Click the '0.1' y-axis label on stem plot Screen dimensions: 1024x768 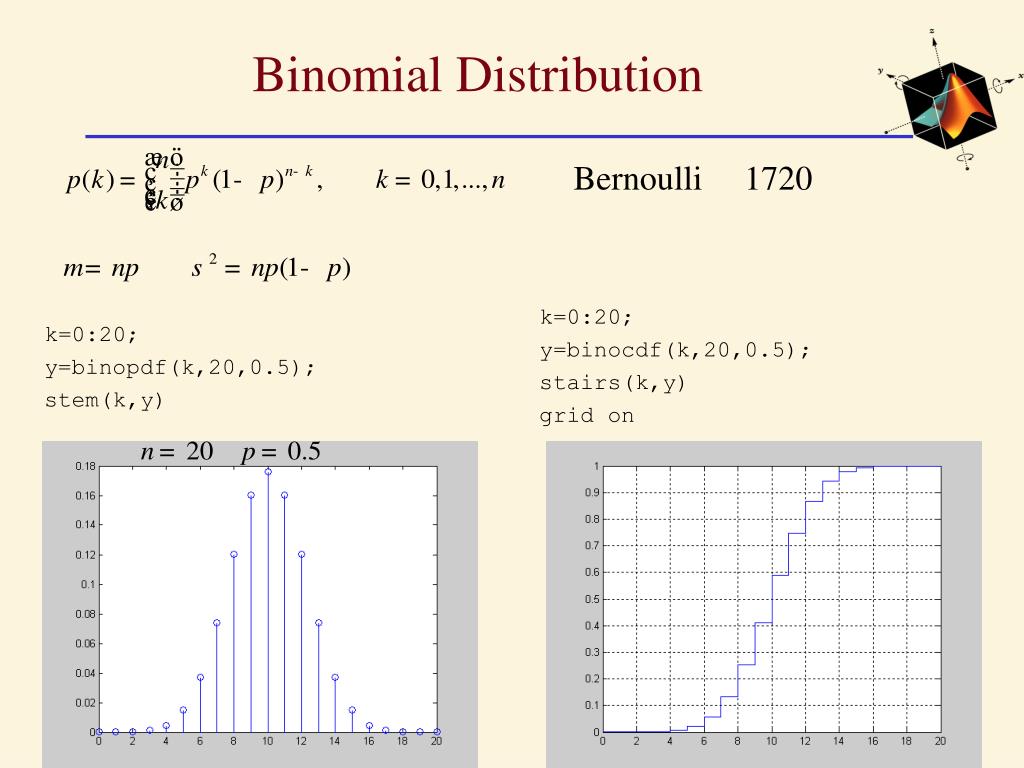tap(88, 584)
